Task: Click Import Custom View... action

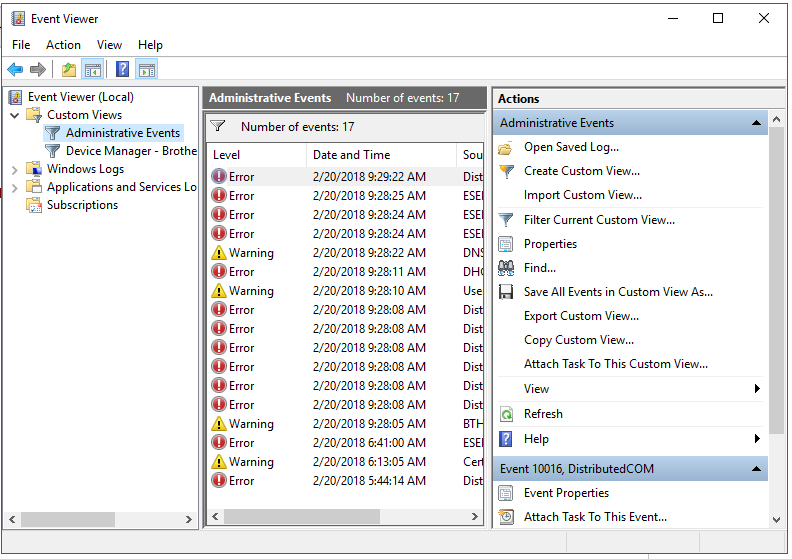Action: (583, 195)
